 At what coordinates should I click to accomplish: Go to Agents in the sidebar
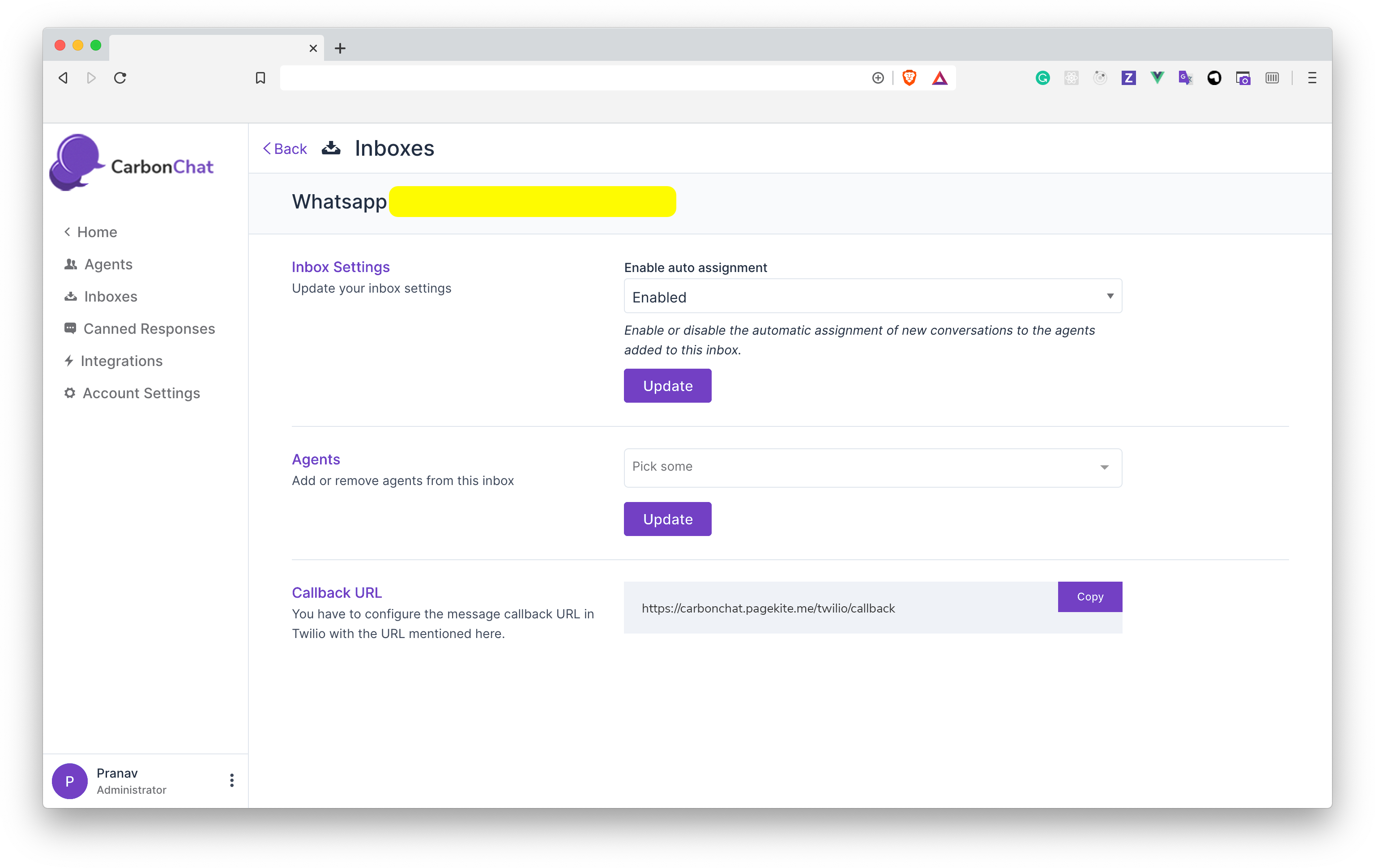tap(108, 264)
